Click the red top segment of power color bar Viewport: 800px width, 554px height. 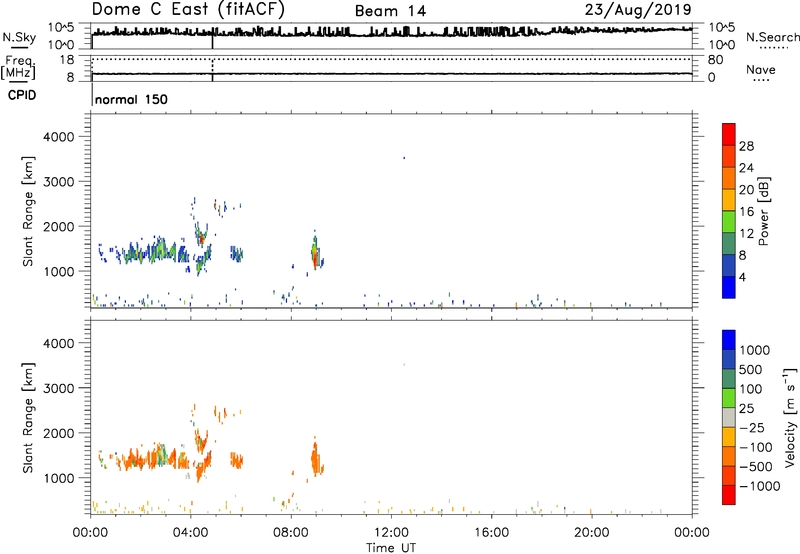pos(729,135)
